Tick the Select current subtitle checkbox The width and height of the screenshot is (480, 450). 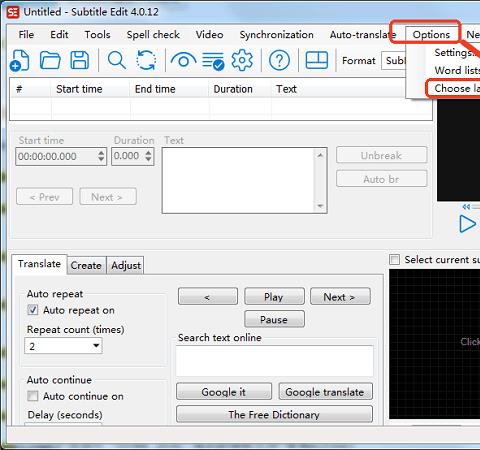(394, 259)
